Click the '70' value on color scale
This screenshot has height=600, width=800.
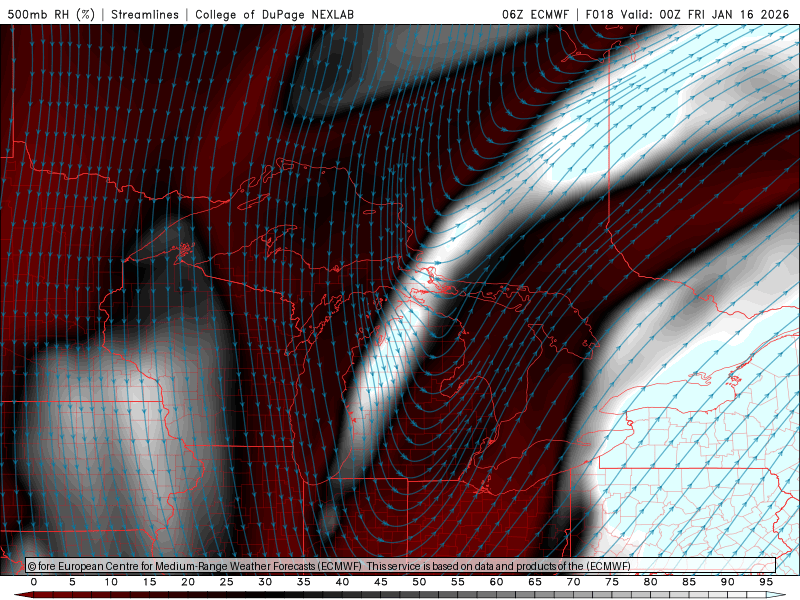573,582
